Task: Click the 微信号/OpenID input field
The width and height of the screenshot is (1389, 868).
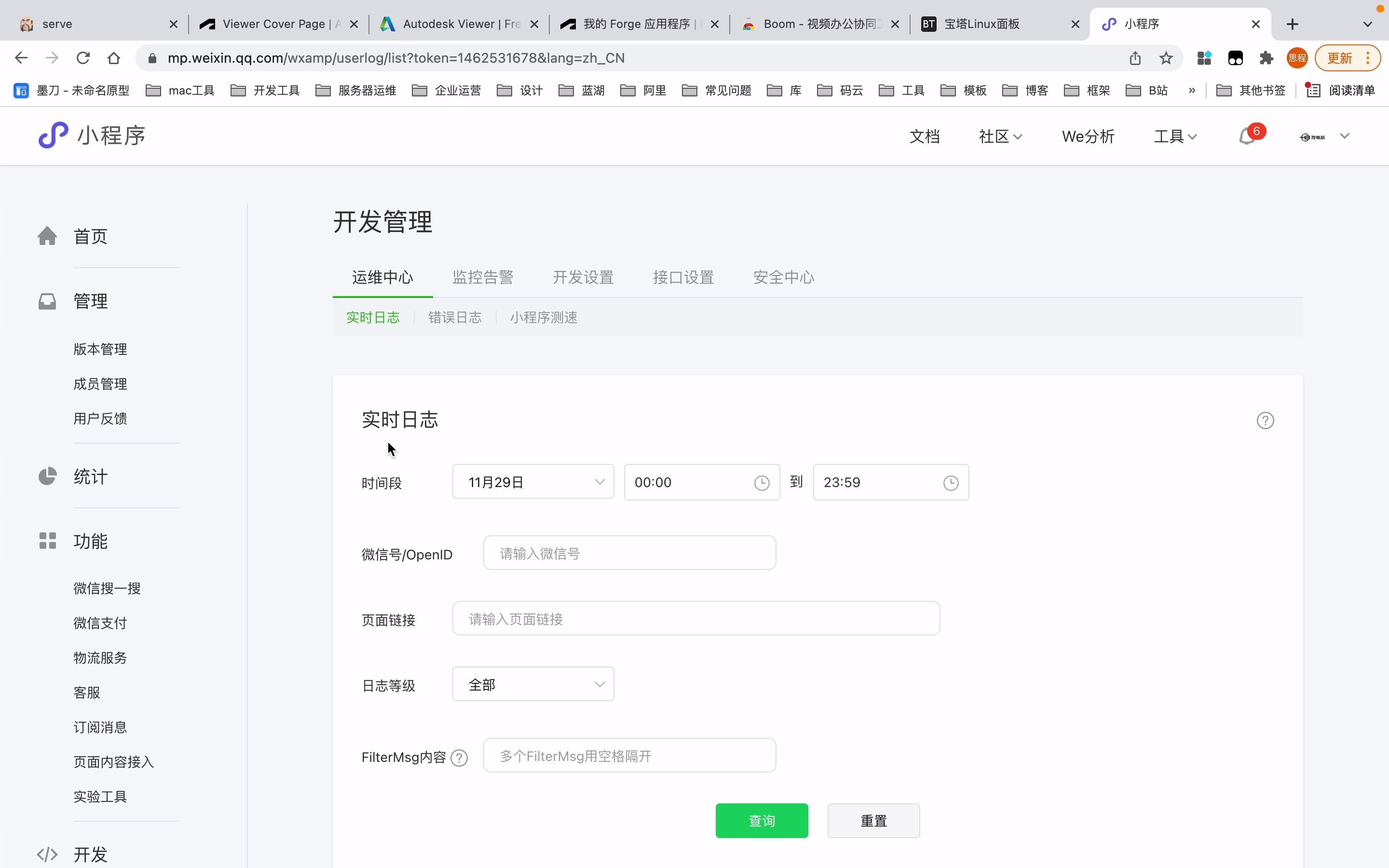Action: 630,554
